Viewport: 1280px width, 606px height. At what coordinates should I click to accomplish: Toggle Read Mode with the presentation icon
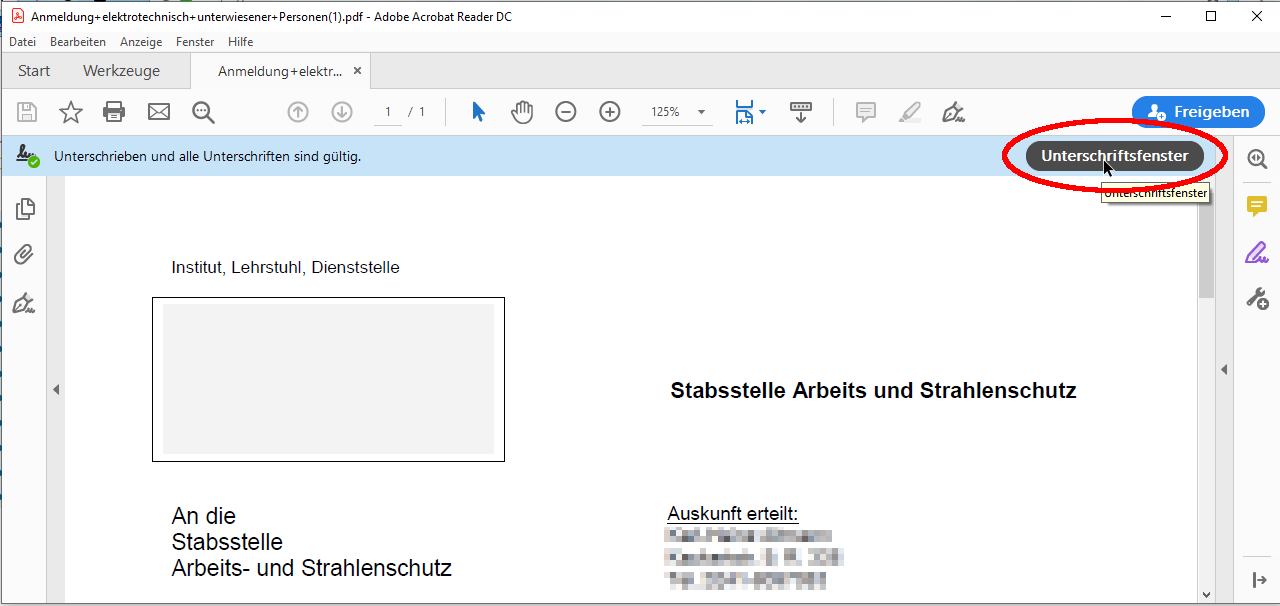[801, 112]
